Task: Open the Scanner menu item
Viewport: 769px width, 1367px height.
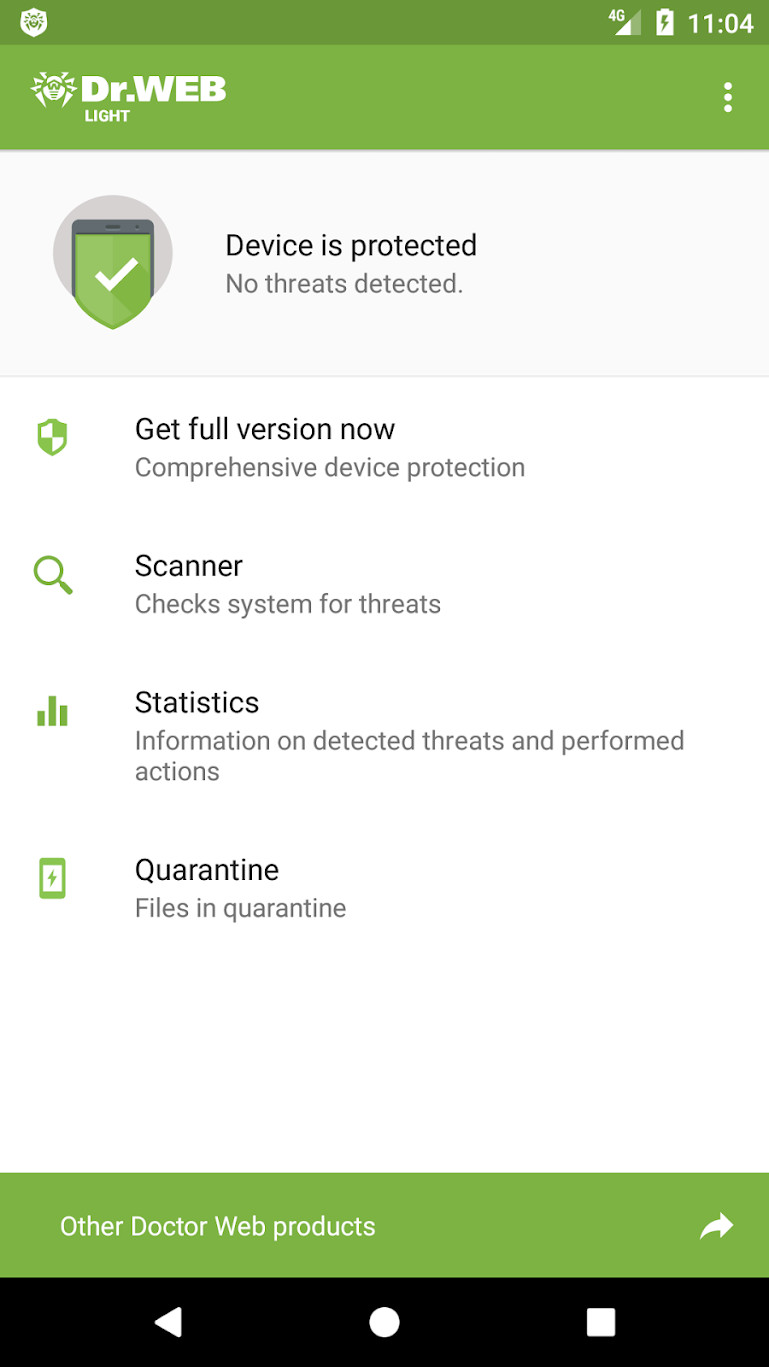Action: tap(189, 566)
